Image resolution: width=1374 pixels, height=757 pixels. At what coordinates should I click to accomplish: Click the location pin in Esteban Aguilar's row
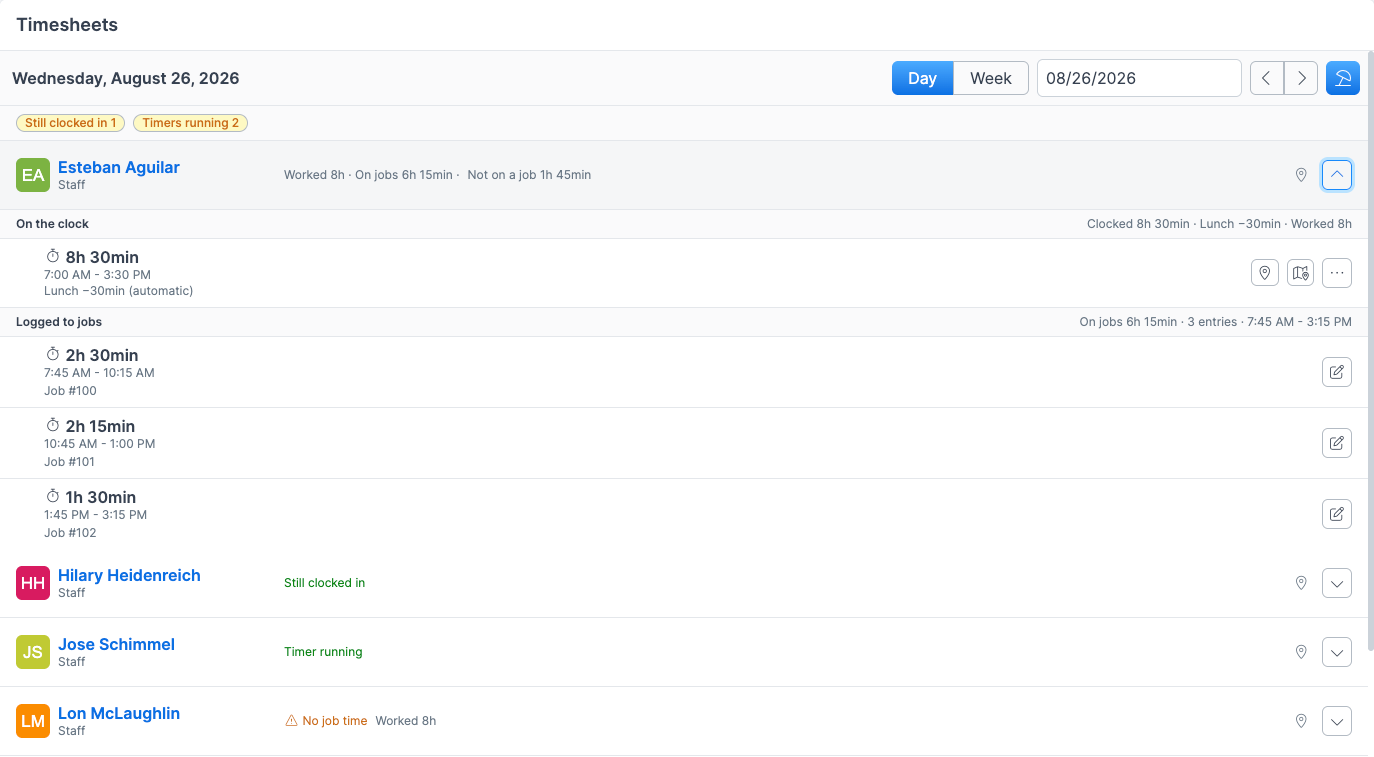[x=1301, y=175]
